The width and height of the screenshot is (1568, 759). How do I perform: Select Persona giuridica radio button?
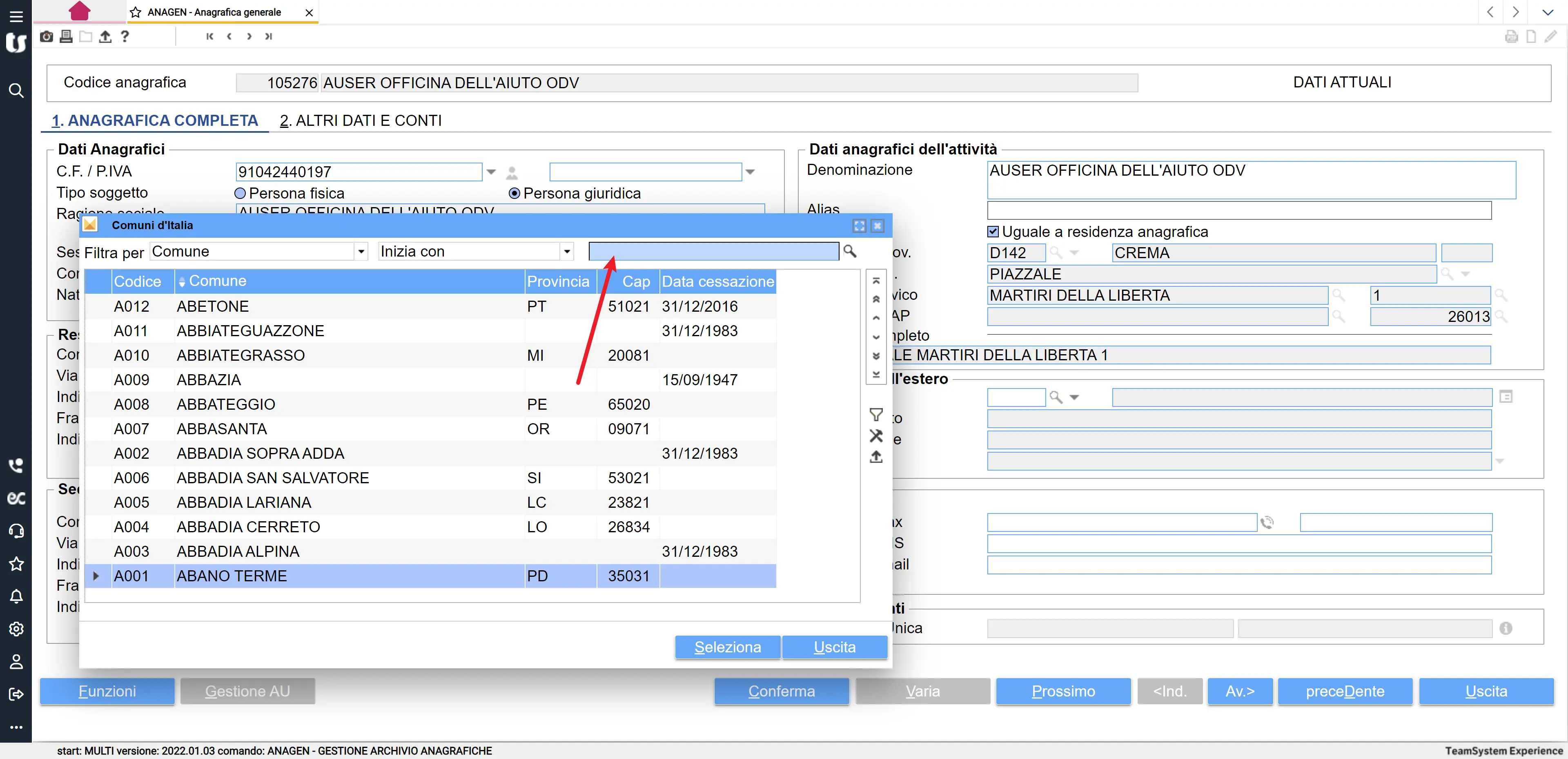click(x=514, y=193)
